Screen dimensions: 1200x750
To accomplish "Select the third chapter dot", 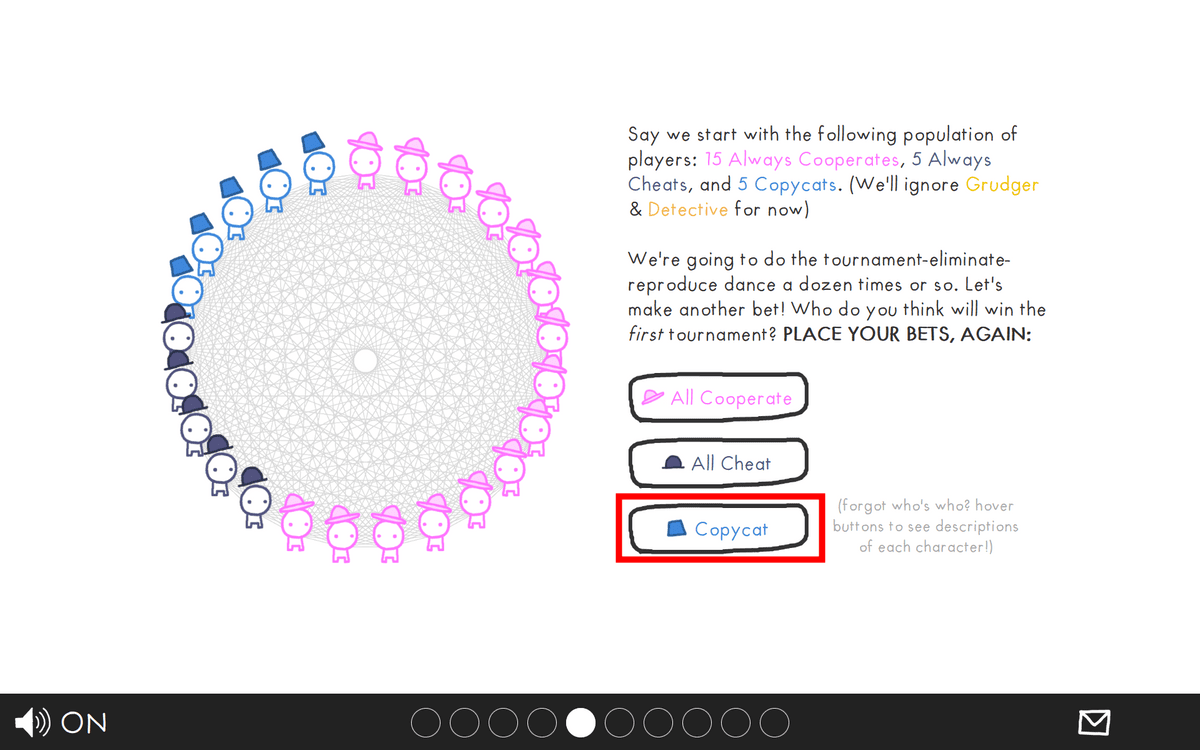I will [x=503, y=722].
